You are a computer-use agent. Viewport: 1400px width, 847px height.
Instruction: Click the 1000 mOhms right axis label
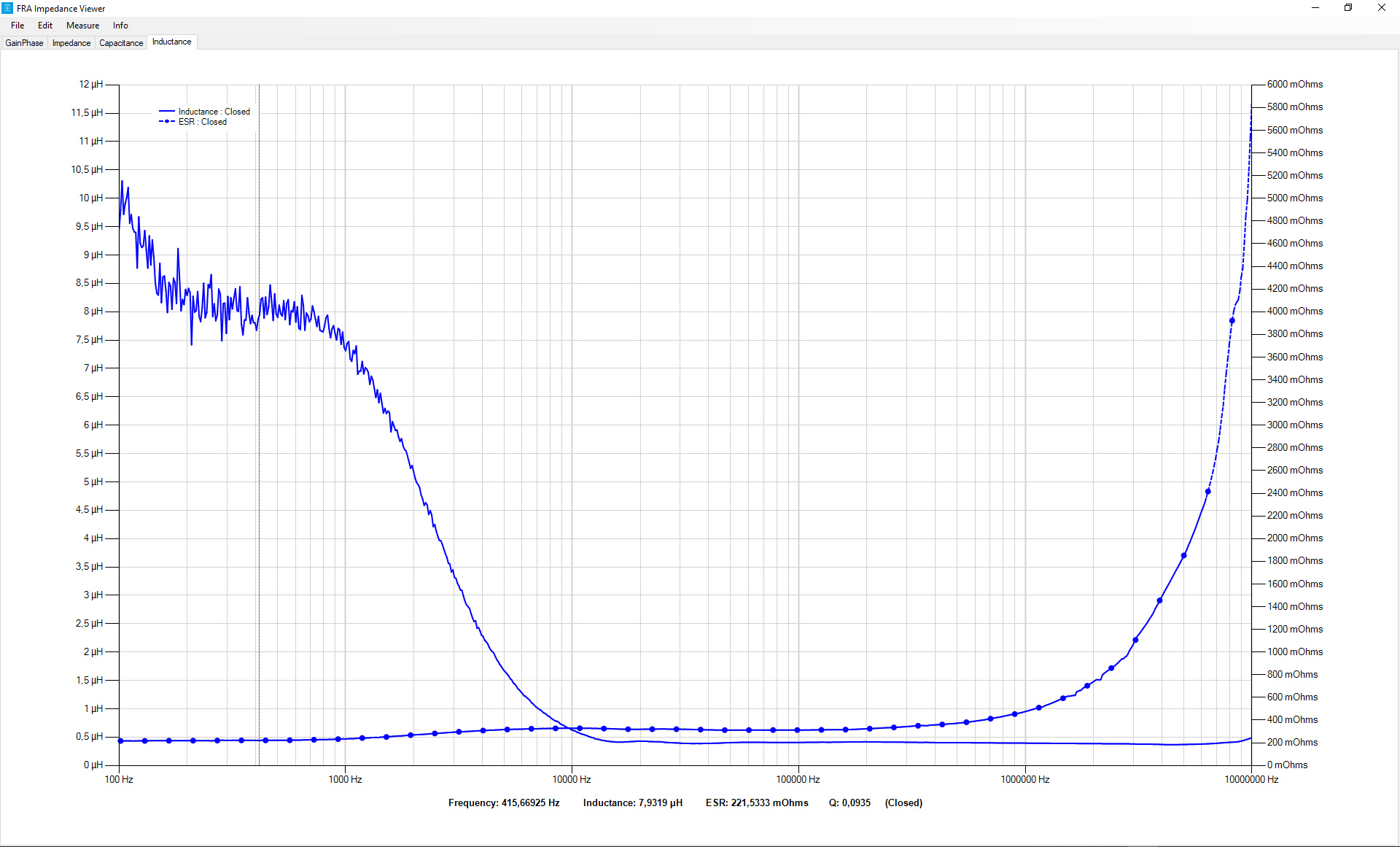1295,651
